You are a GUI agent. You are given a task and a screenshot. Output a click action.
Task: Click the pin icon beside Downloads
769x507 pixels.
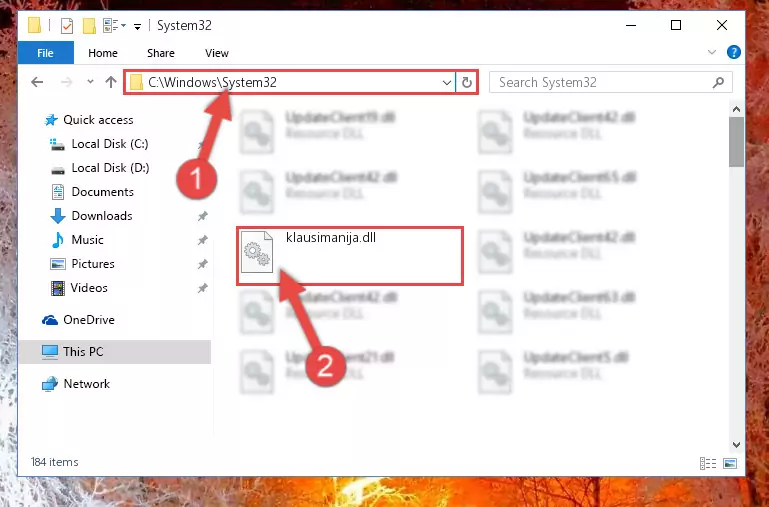click(x=203, y=216)
